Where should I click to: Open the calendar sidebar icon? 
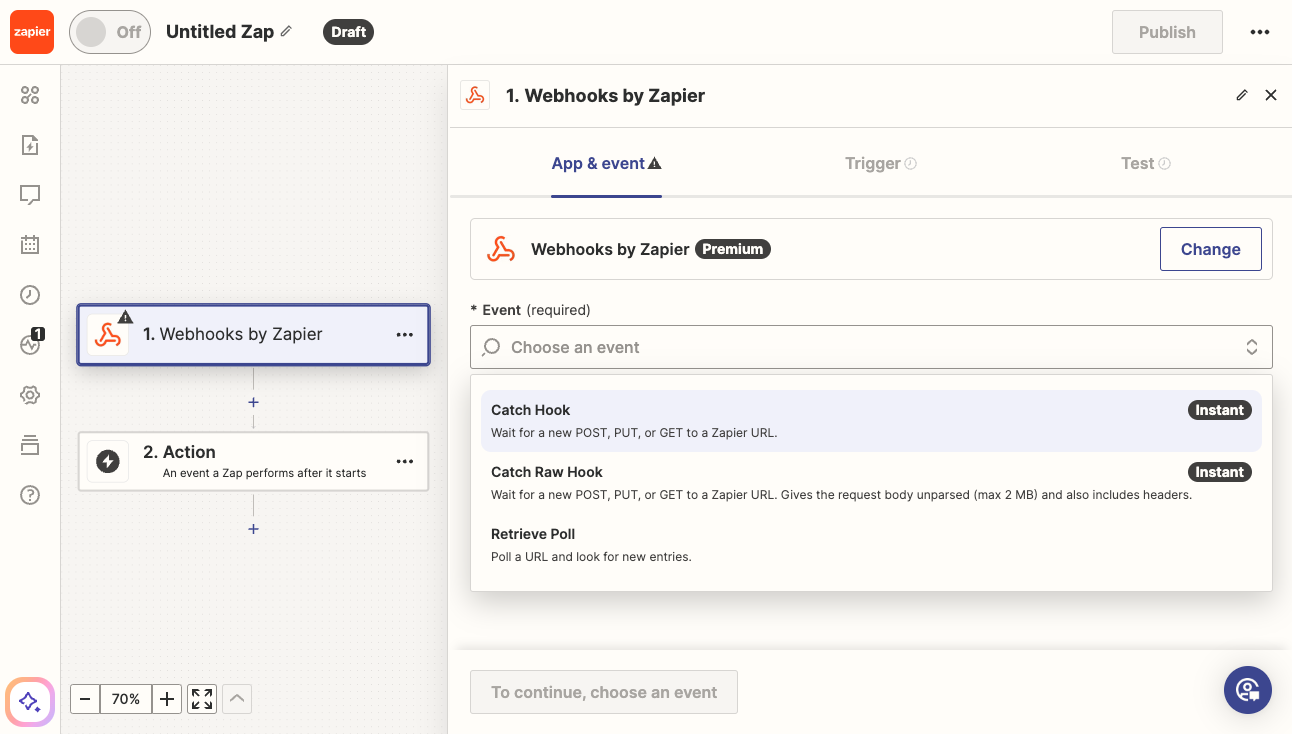click(30, 244)
